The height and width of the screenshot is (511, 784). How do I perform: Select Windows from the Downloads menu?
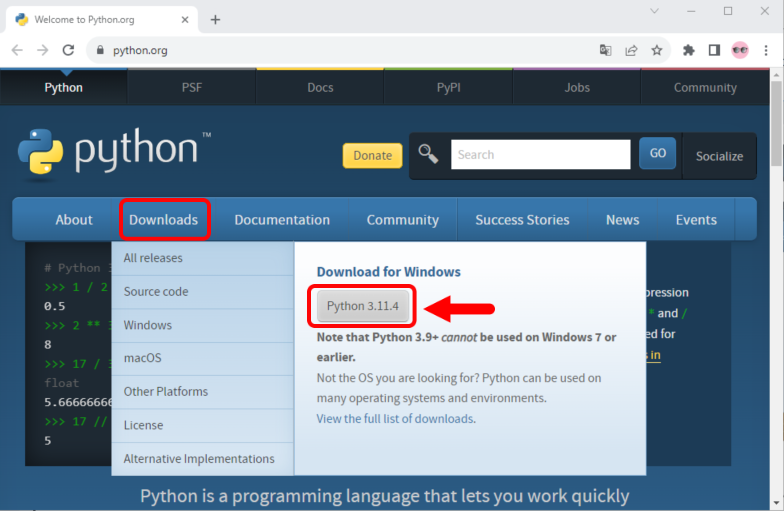click(x=148, y=325)
